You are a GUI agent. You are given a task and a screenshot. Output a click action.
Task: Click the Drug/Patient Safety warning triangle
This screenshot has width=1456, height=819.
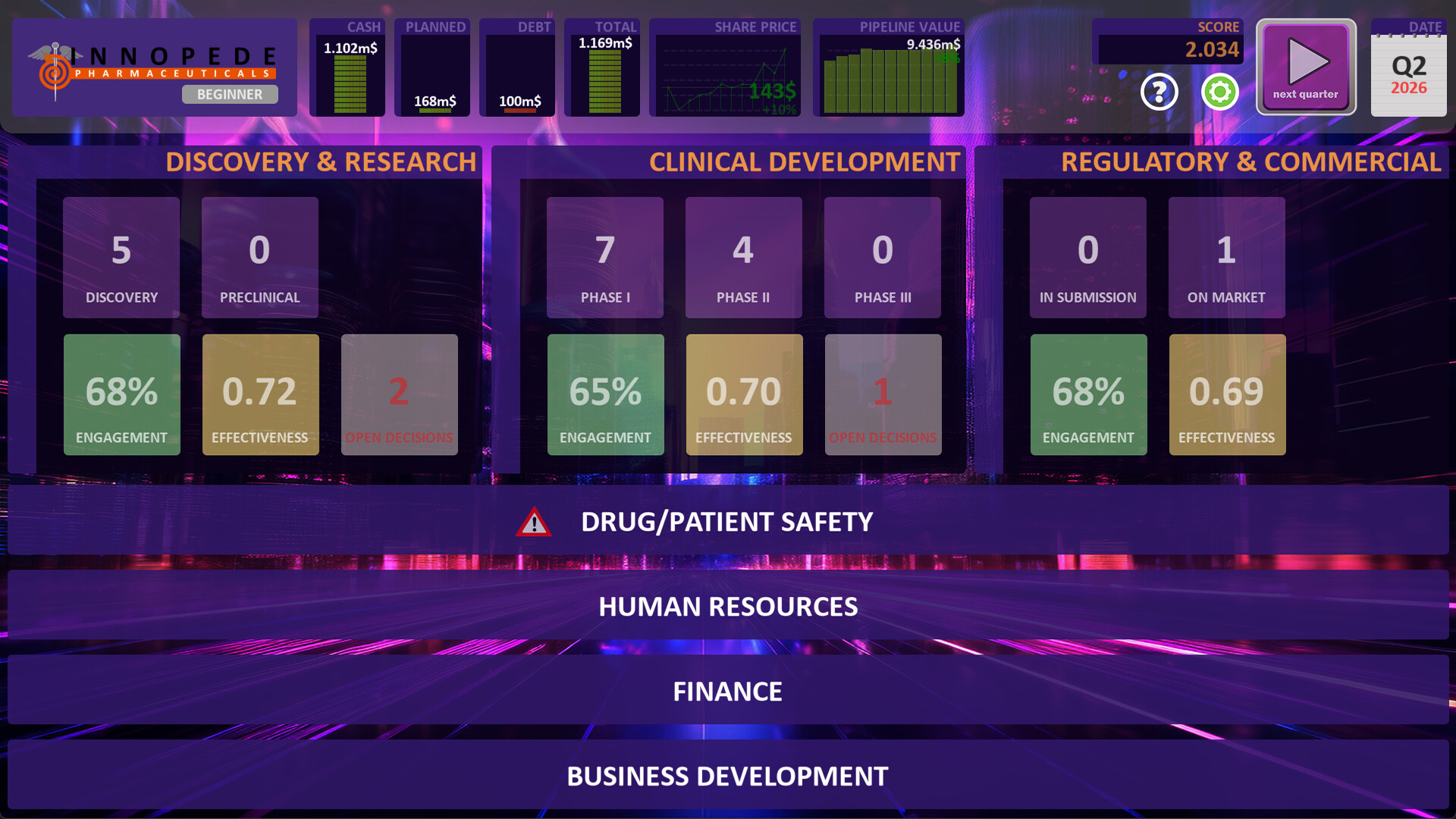pyautogui.click(x=534, y=521)
